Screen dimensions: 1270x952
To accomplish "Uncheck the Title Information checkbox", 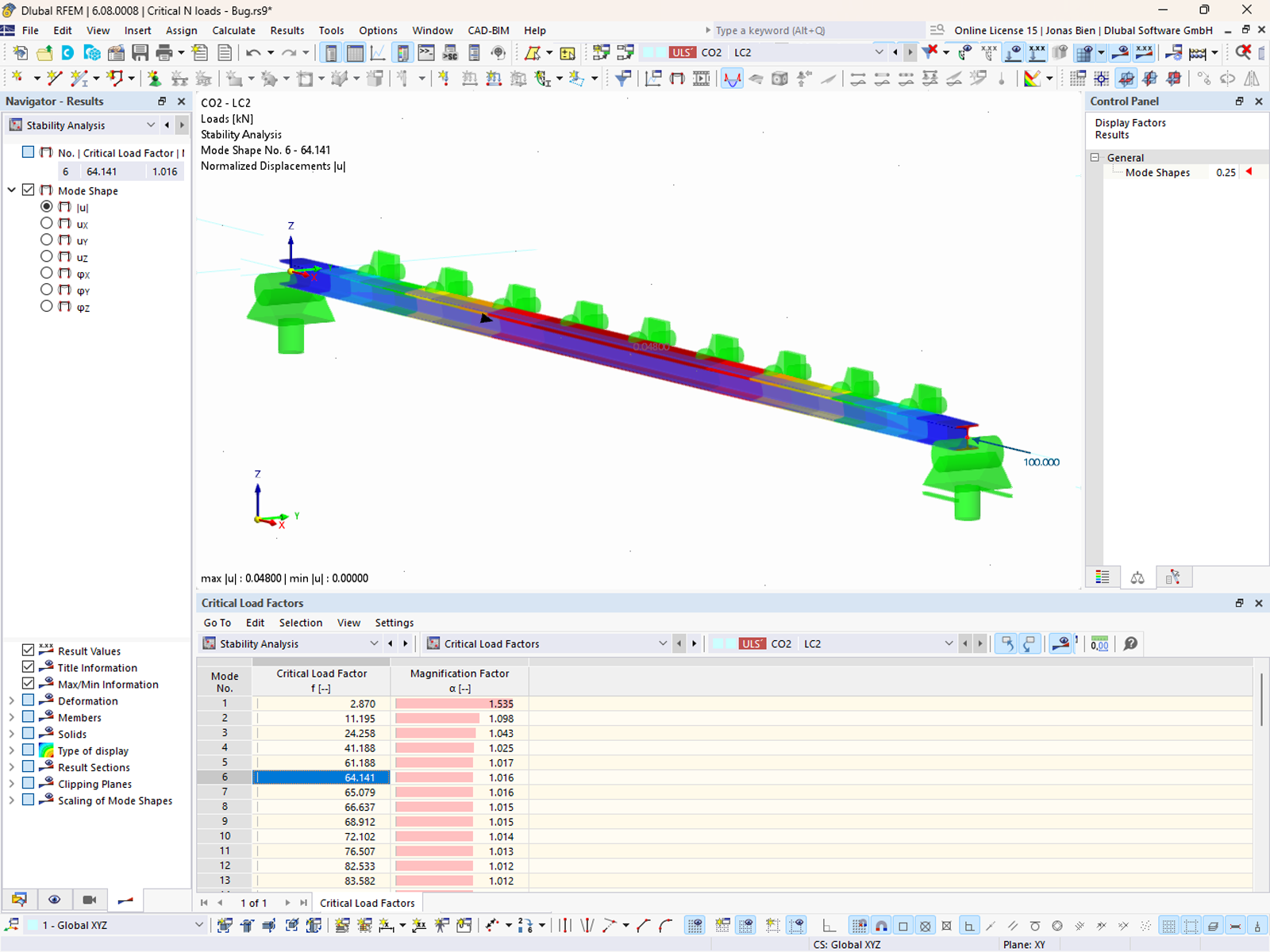I will (x=29, y=667).
